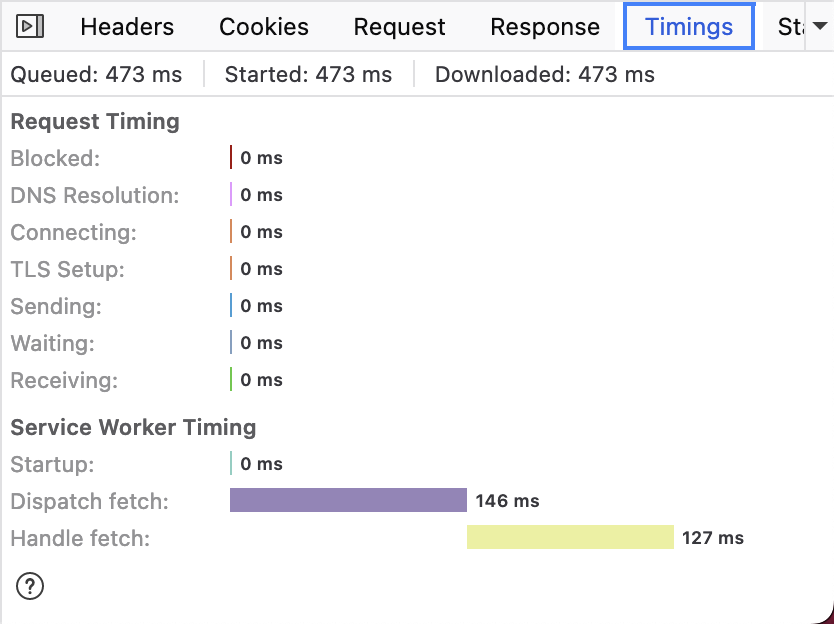Click the Downloaded: 473 ms label
Screen dimensions: 834x624
[x=545, y=74]
